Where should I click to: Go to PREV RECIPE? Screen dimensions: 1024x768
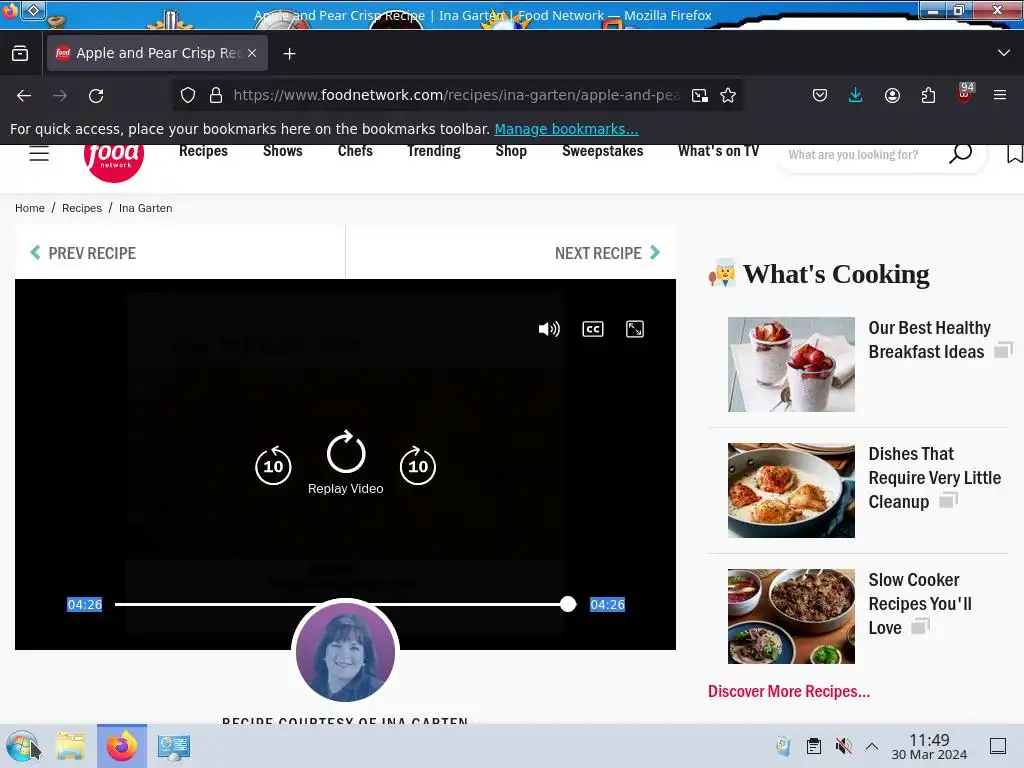(x=83, y=253)
